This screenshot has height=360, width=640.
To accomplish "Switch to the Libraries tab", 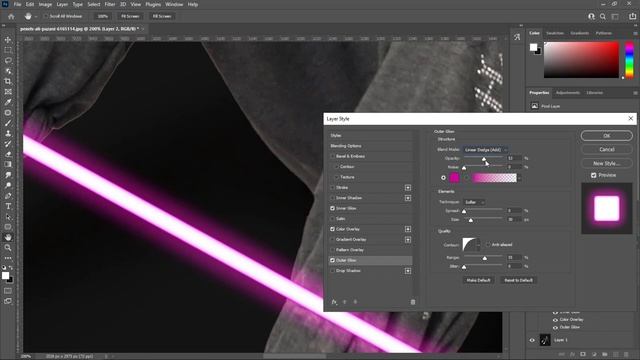I will pos(594,93).
